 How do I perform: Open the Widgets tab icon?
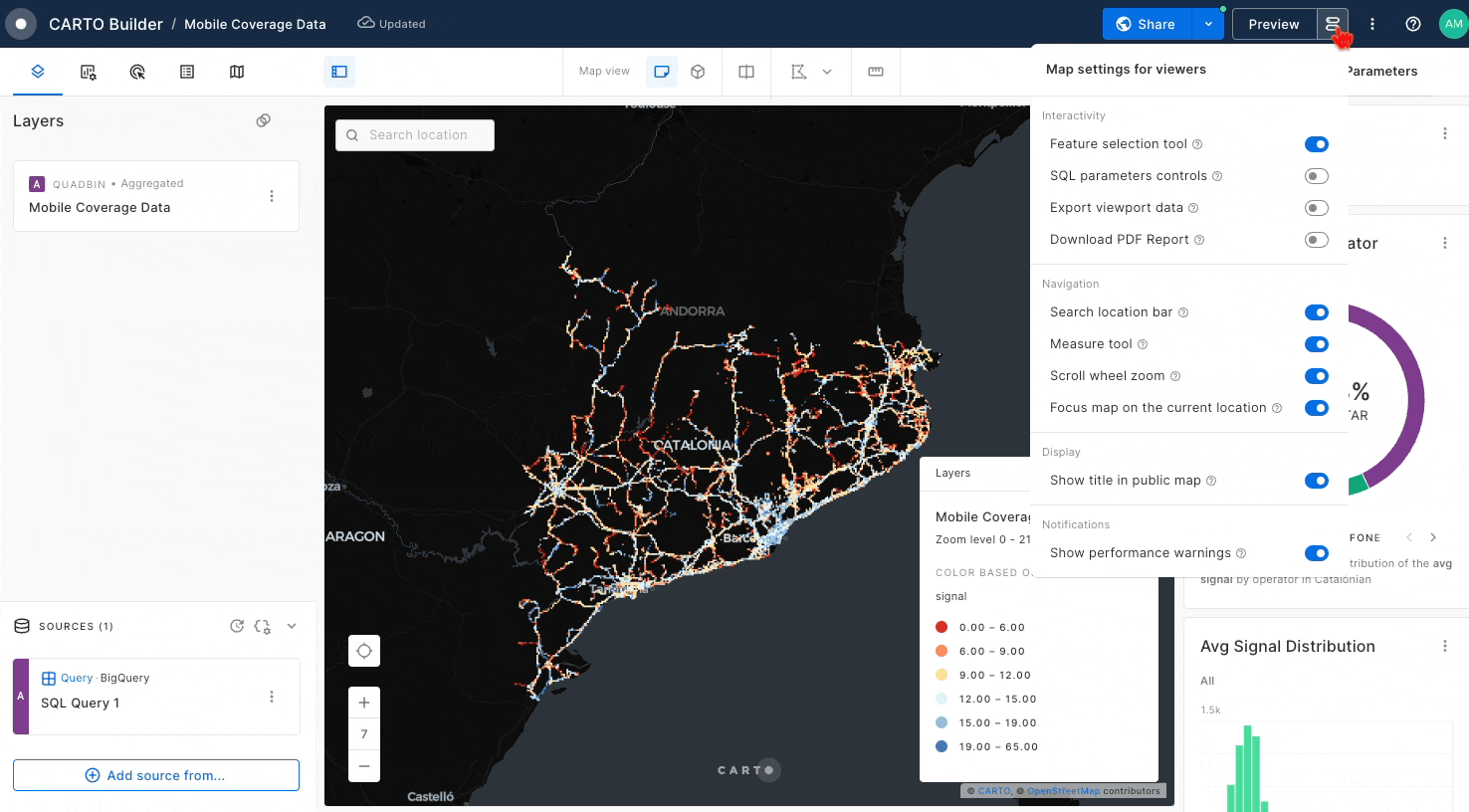(88, 72)
